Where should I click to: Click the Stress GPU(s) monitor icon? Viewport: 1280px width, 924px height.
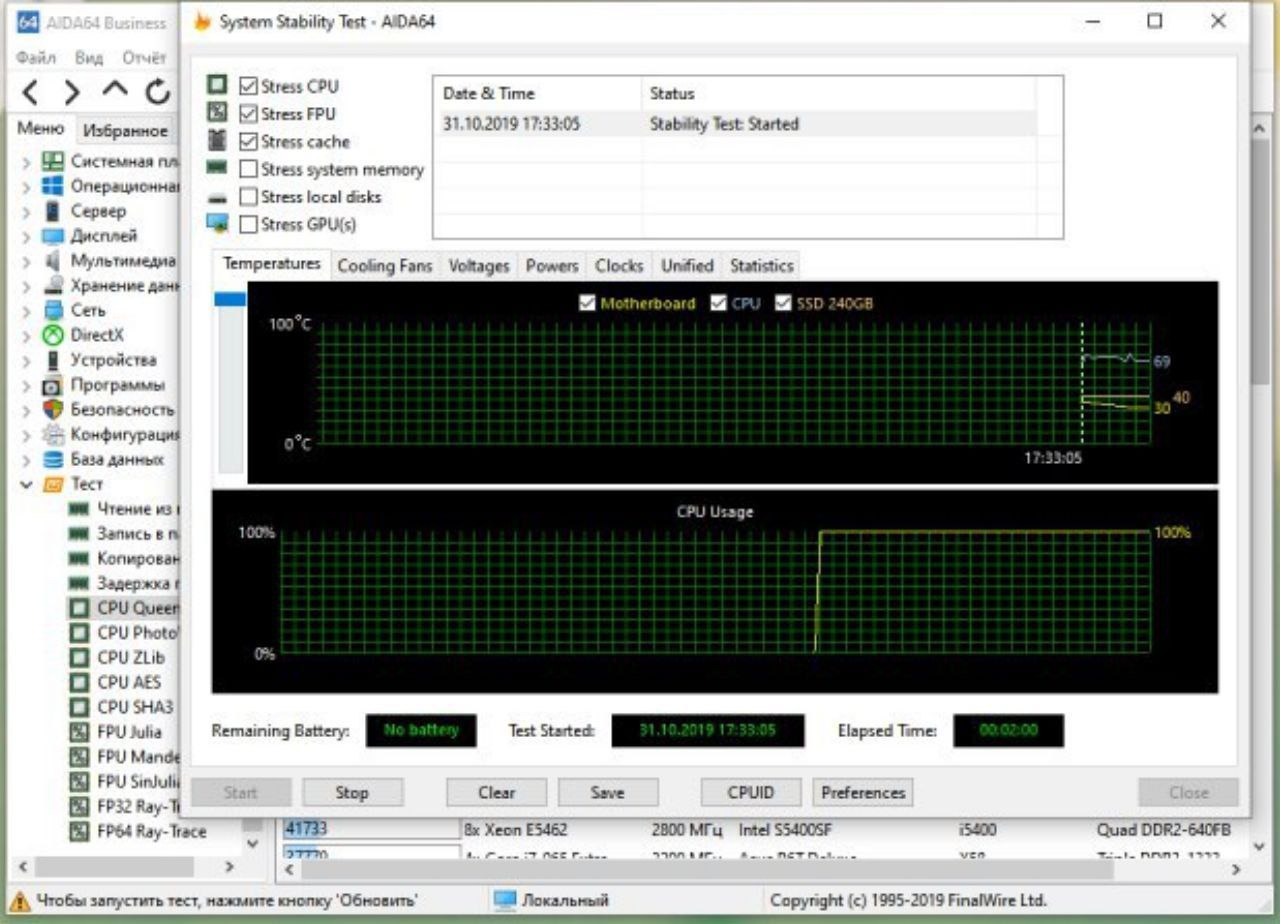click(217, 223)
